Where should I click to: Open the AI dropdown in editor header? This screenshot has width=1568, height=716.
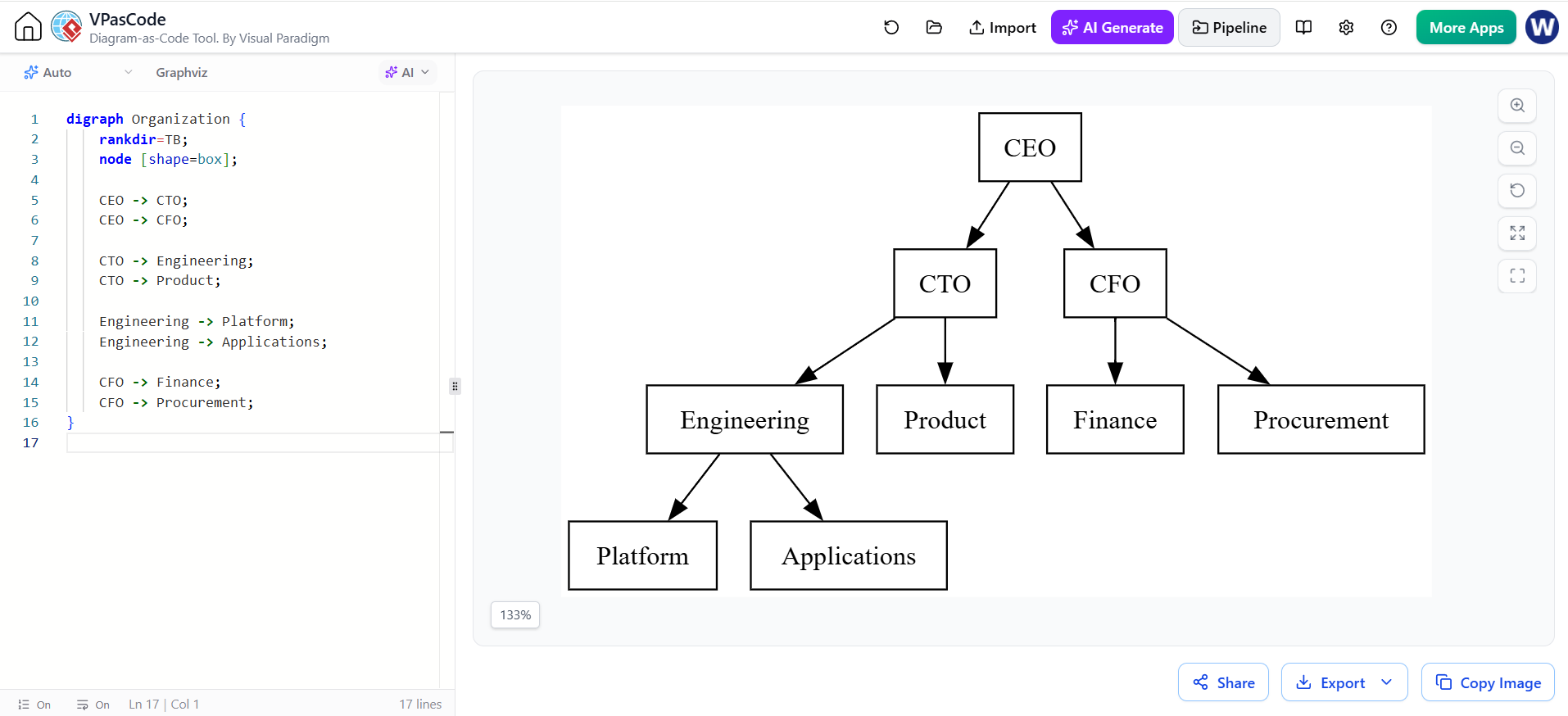pos(407,72)
